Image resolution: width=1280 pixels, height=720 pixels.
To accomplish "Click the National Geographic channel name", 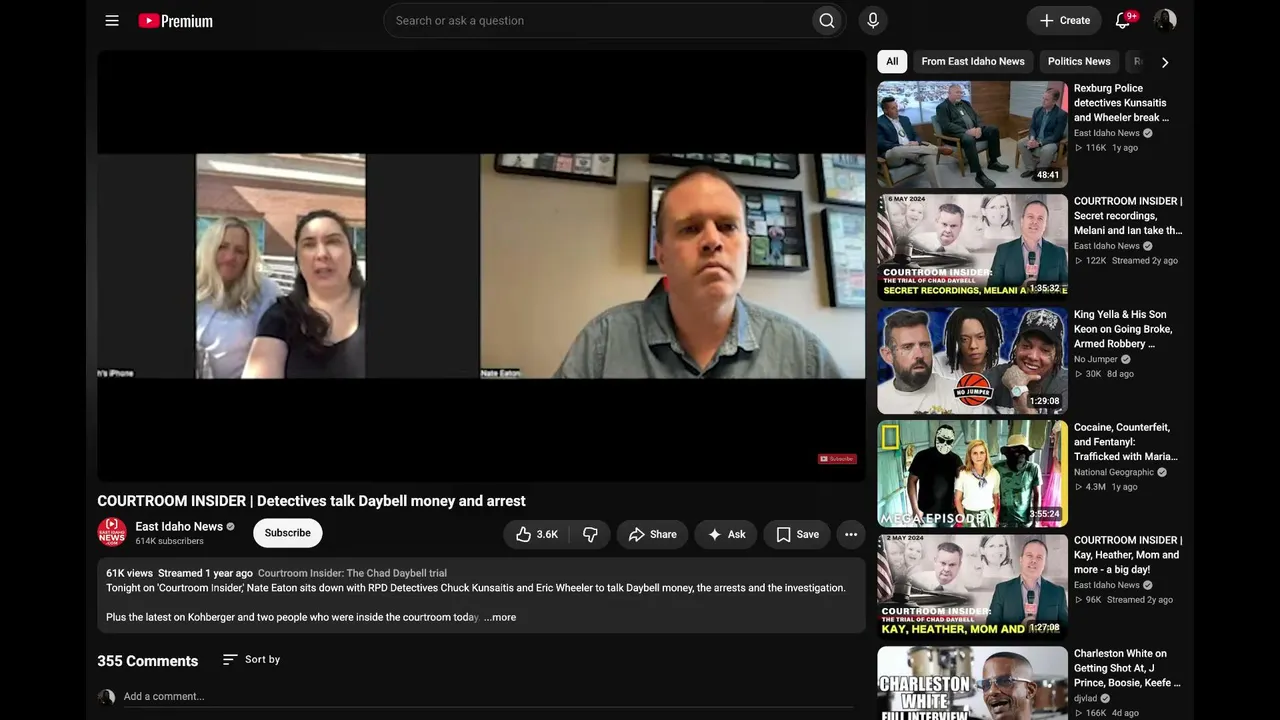I will coord(1114,472).
